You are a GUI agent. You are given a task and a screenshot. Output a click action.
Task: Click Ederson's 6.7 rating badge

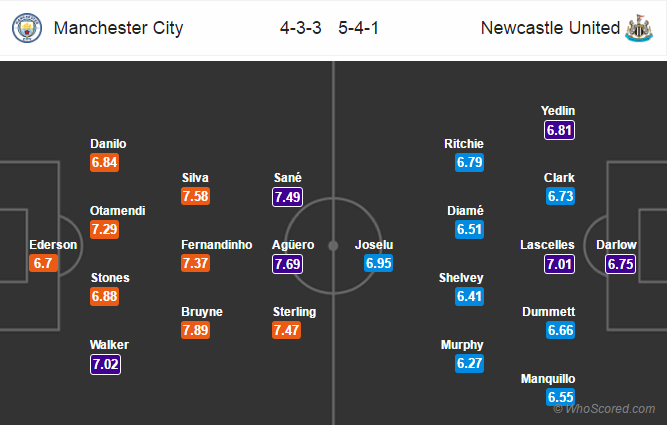(x=43, y=263)
